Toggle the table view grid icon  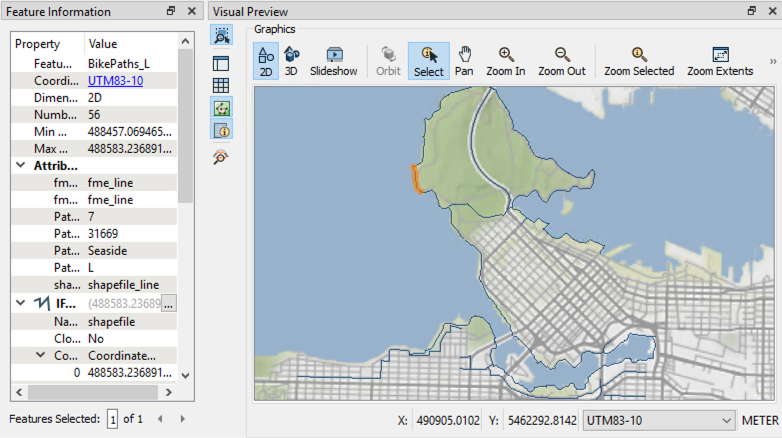(x=221, y=85)
